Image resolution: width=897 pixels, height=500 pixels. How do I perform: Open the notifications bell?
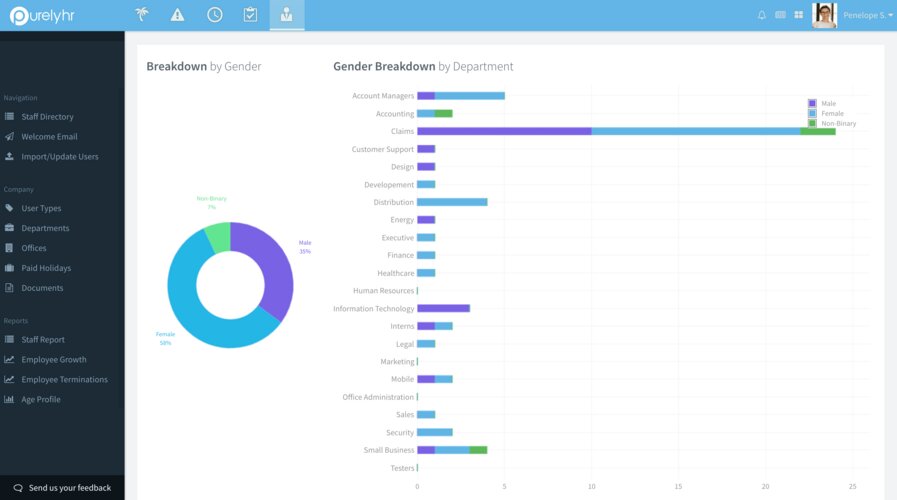click(x=762, y=15)
